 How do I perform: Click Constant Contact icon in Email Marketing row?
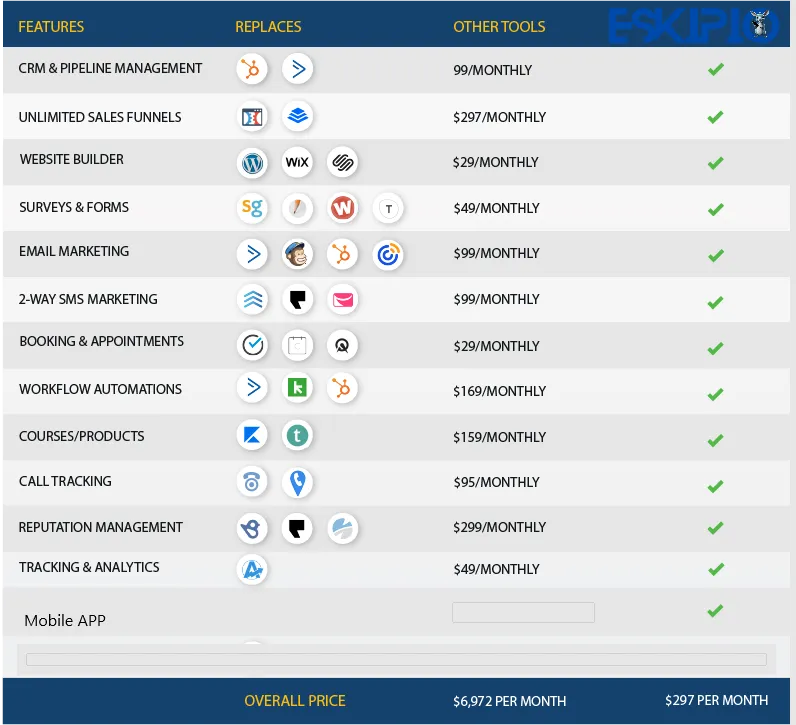click(x=388, y=254)
